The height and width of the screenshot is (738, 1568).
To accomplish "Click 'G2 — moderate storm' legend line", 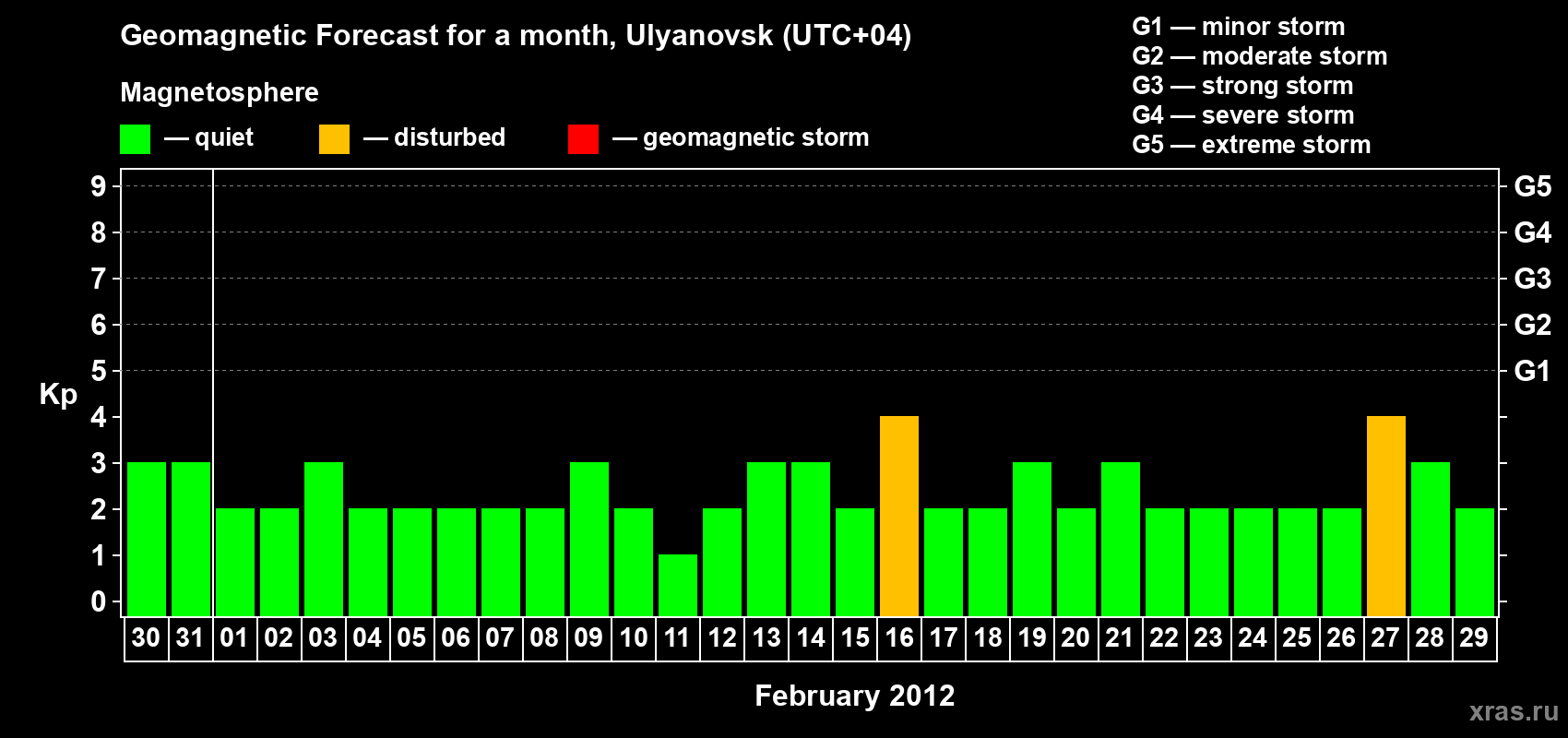I will [x=1259, y=56].
